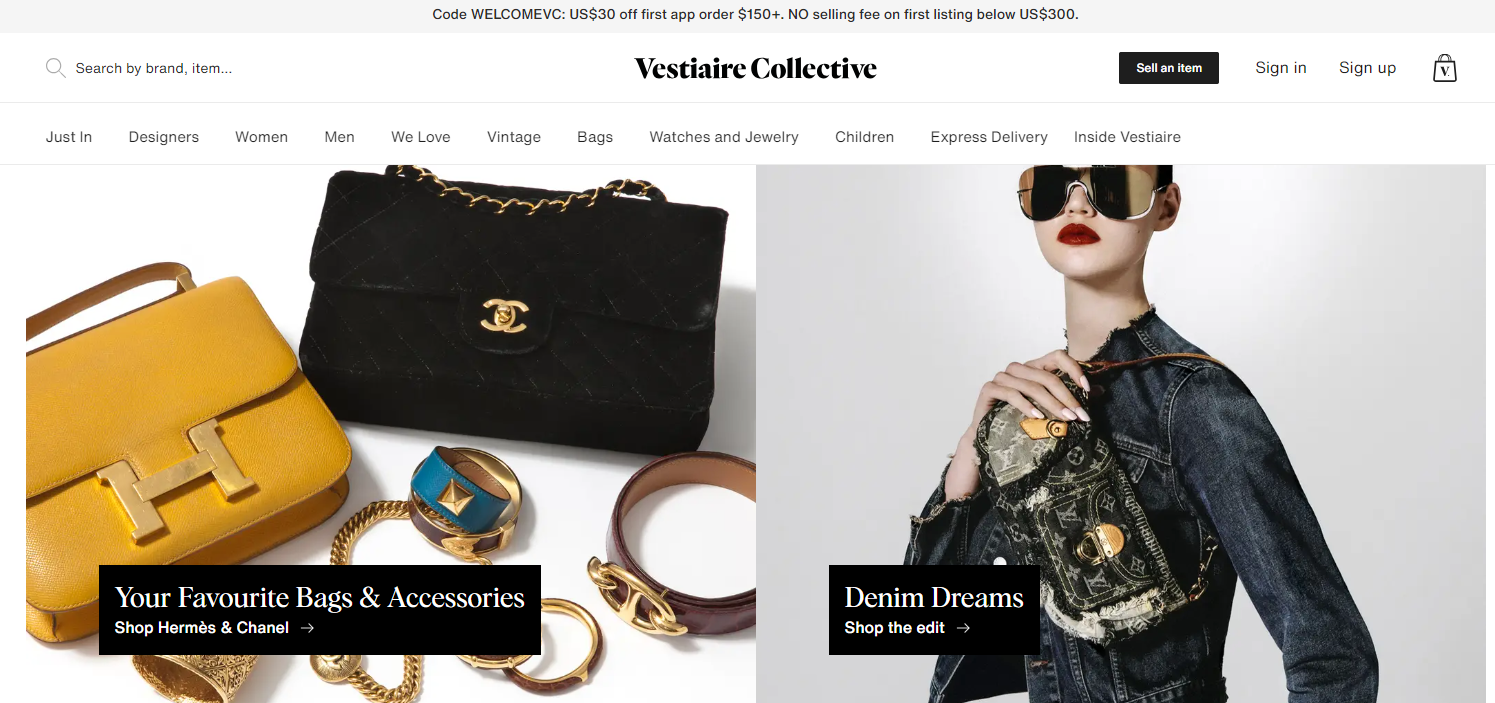Expand the Designers menu
Screen dimensions: 1495x703
point(164,137)
